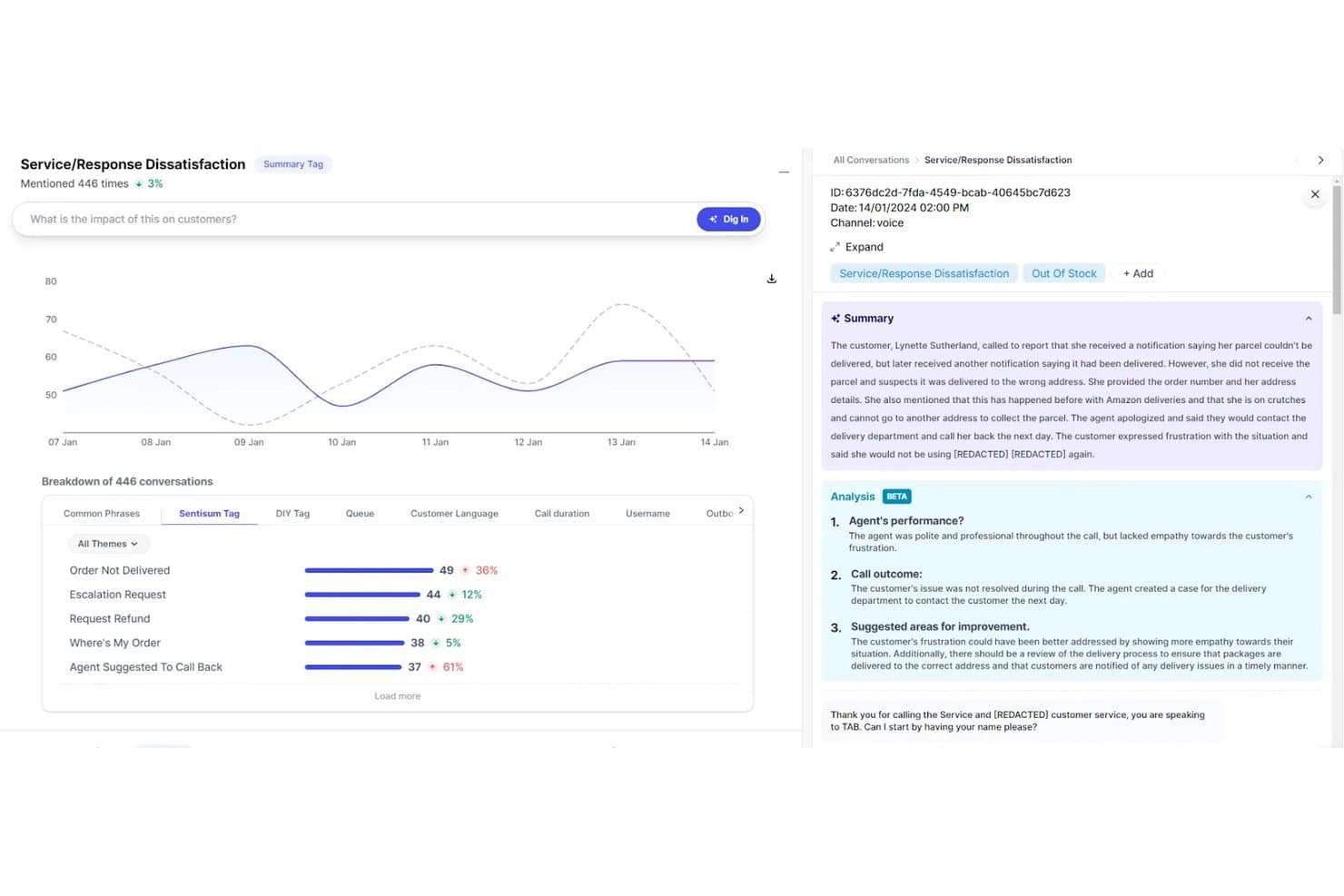Open the Username tab
This screenshot has height=896, width=1344.
(x=647, y=514)
